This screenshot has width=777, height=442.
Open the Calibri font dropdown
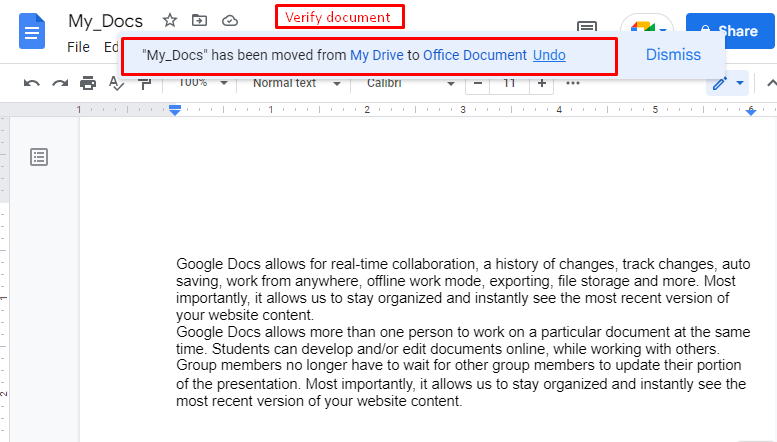[x=411, y=83]
